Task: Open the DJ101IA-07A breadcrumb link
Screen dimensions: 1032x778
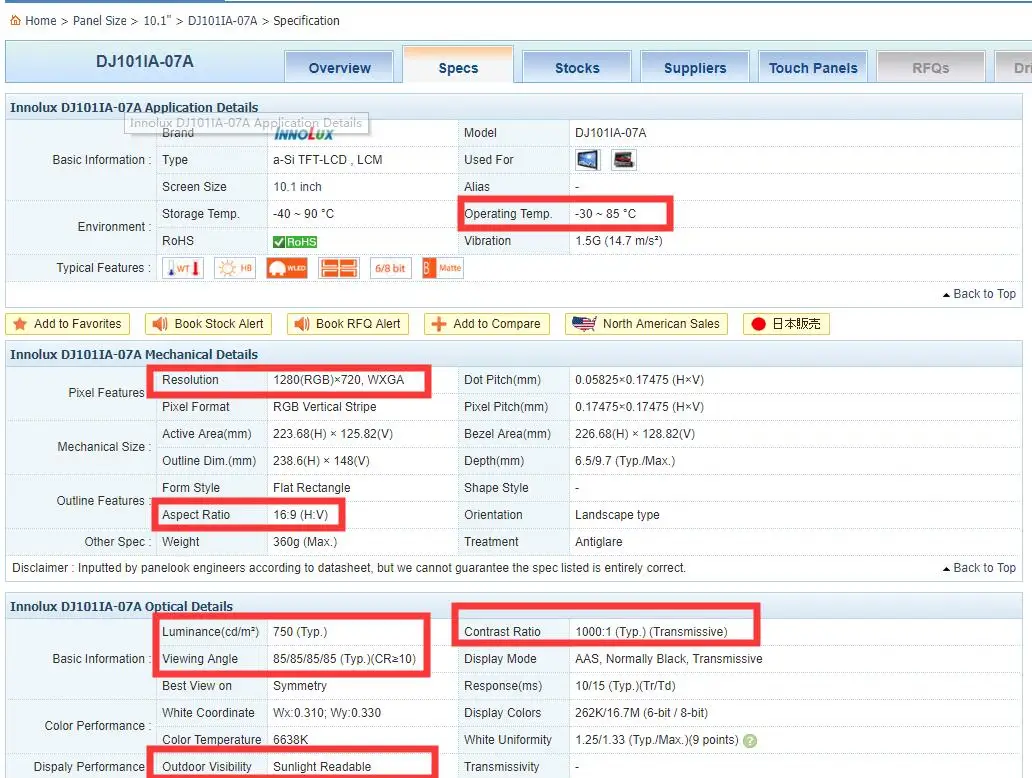Action: [x=222, y=20]
